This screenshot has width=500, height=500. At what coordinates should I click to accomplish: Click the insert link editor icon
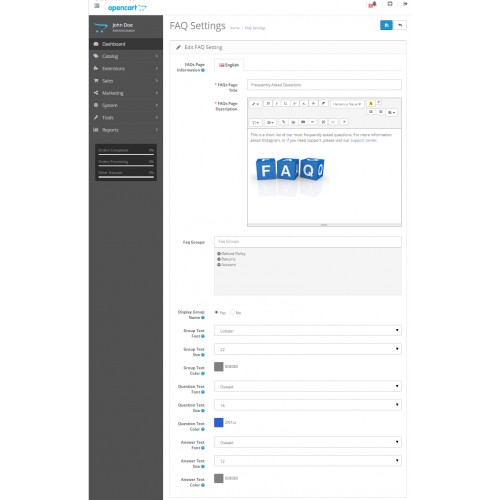pos(283,122)
